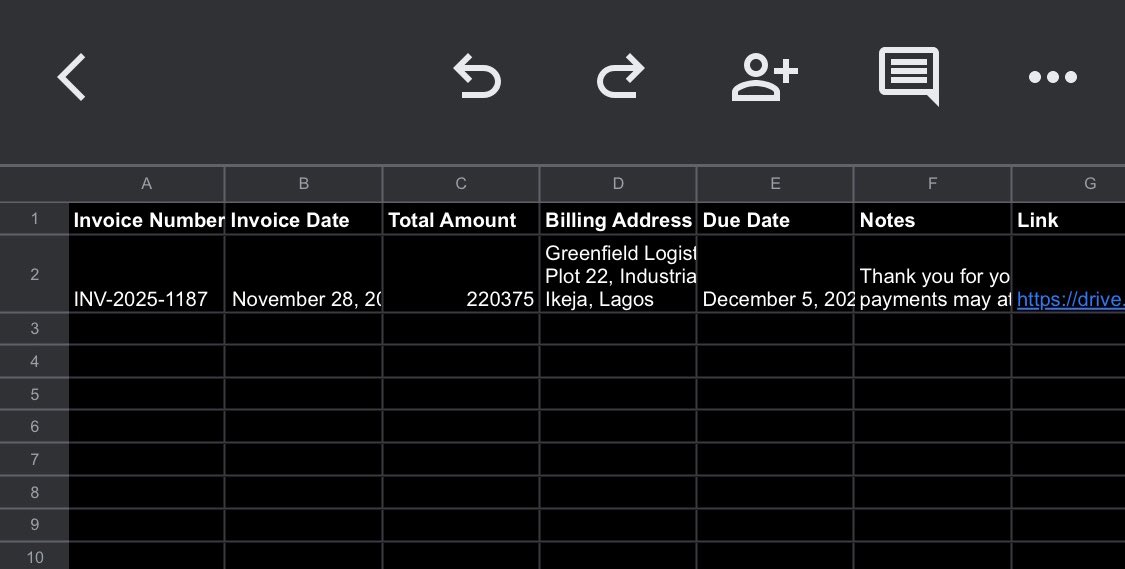Select the Due Date header cell
1125x569 pixels.
[775, 220]
